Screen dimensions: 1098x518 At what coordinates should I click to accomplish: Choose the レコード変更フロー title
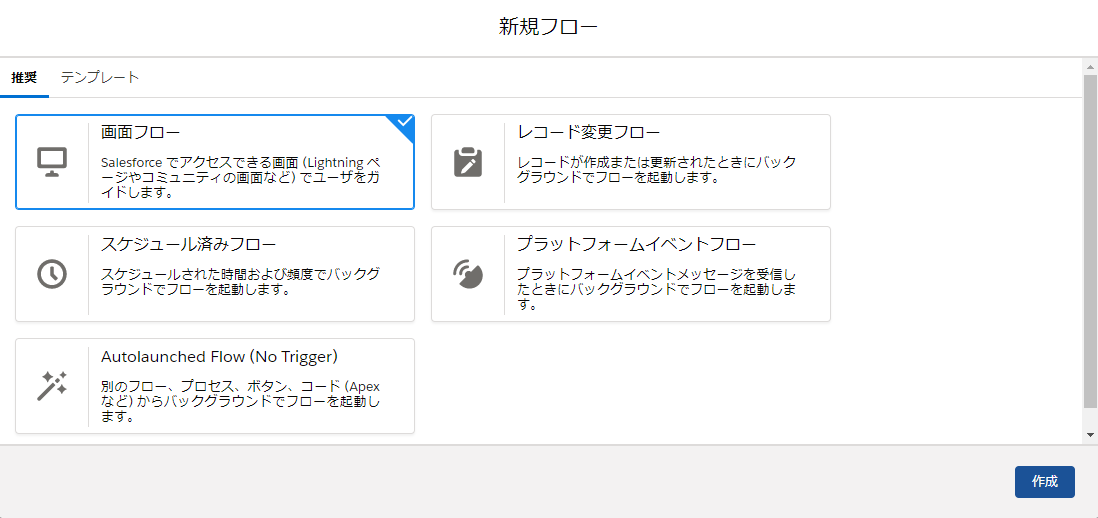pyautogui.click(x=589, y=132)
